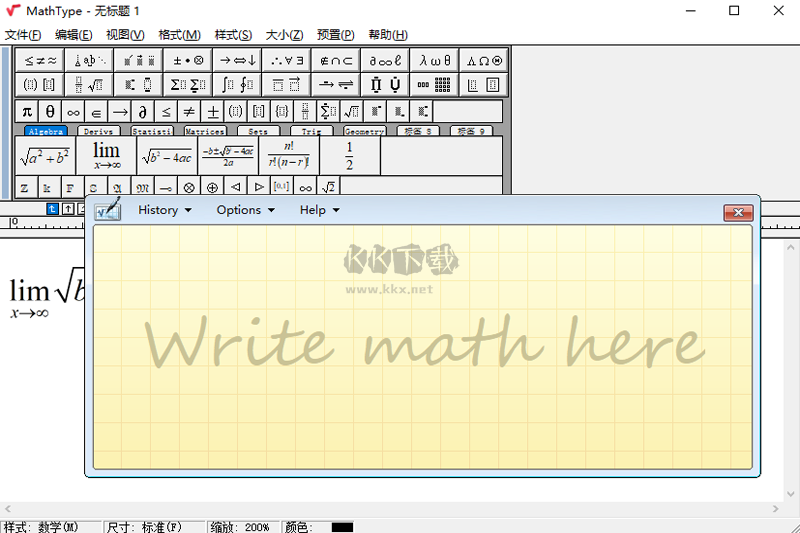Insert the quadratic formula expression
The width and height of the screenshot is (800, 533).
coord(228,156)
